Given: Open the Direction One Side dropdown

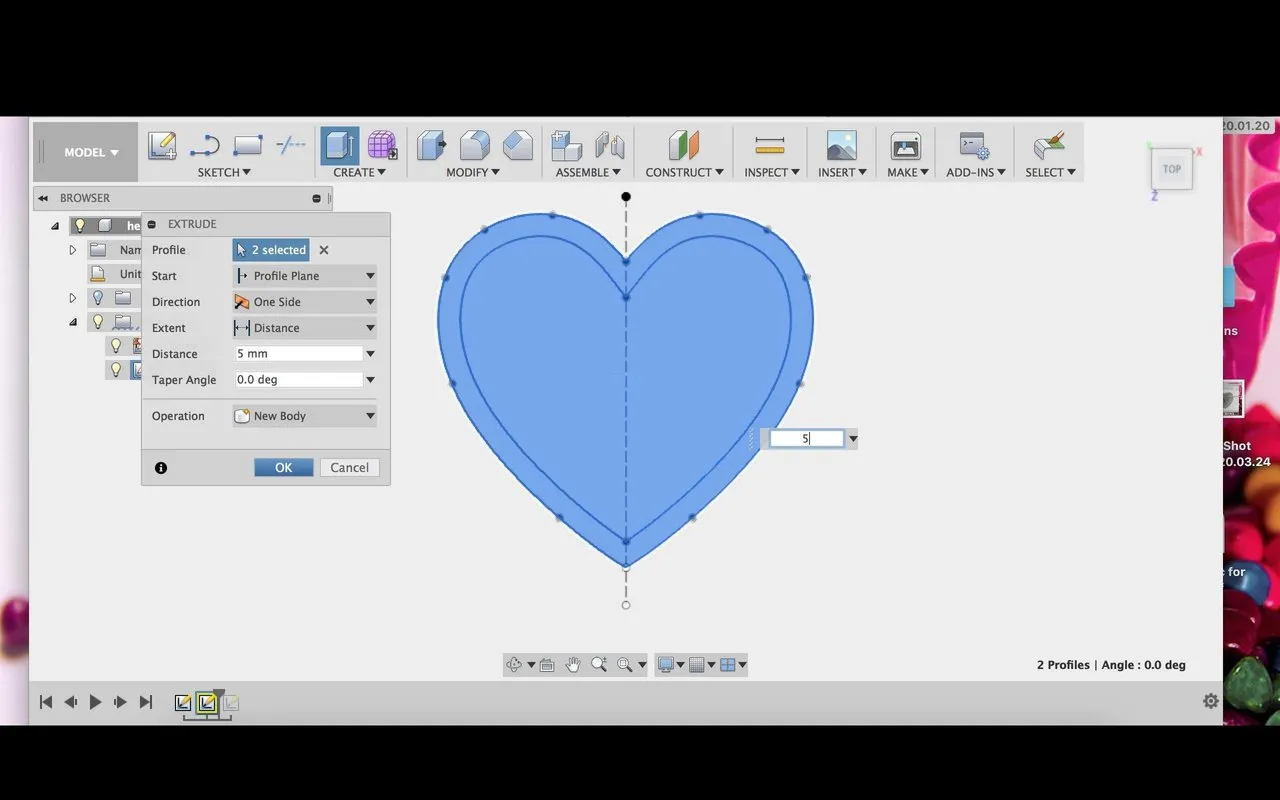Looking at the screenshot, I should coord(305,302).
